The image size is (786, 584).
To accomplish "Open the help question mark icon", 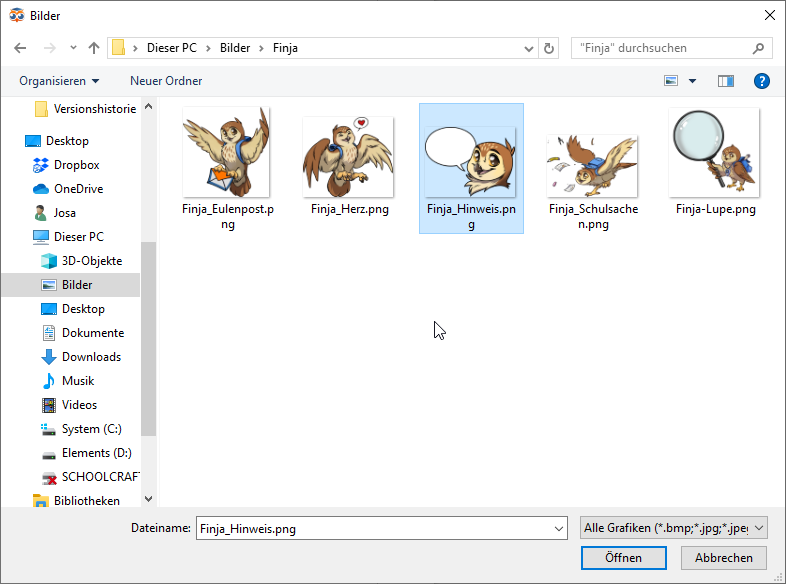I will [x=761, y=81].
